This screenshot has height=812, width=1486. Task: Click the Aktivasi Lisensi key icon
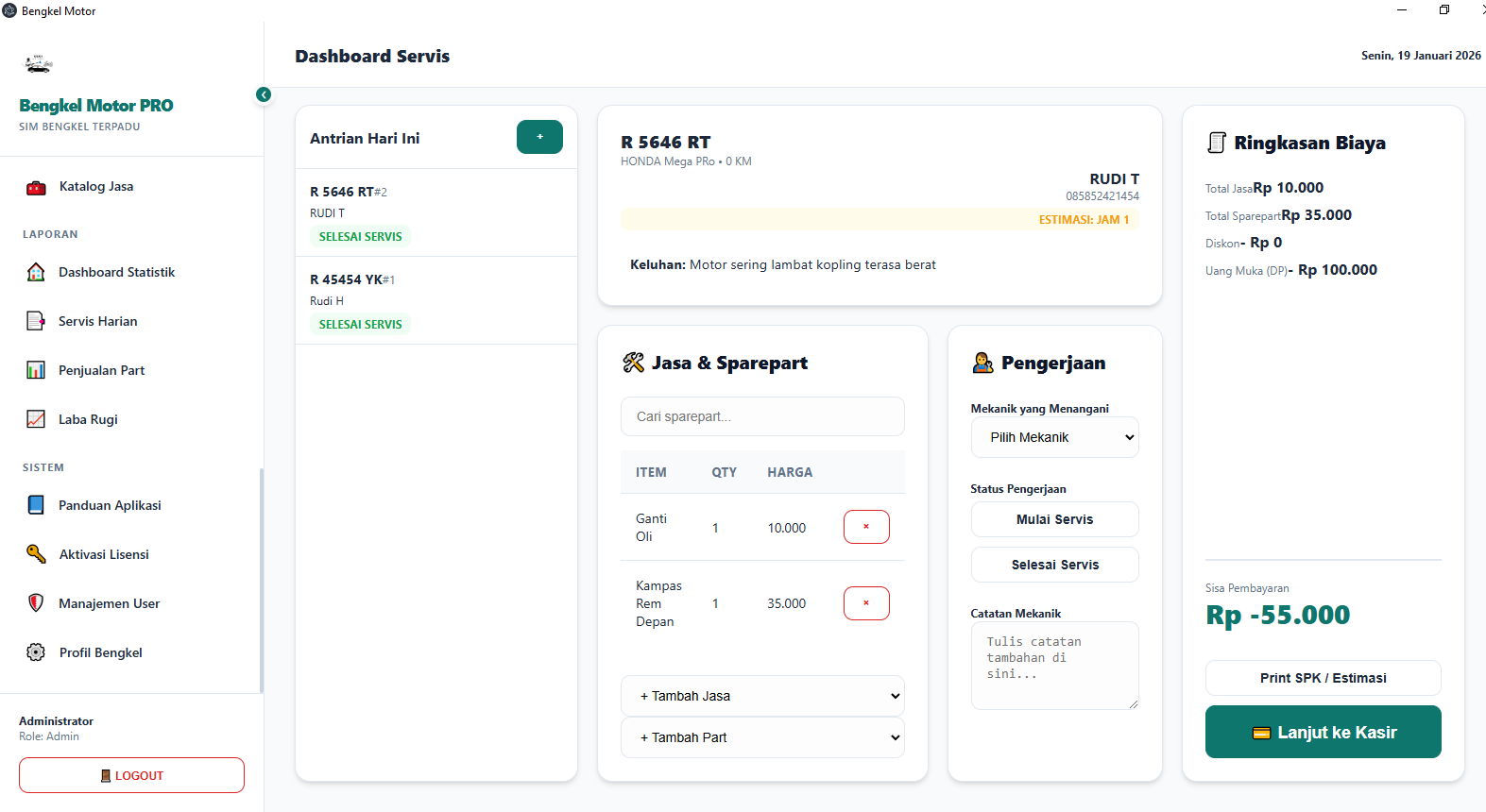click(x=36, y=554)
